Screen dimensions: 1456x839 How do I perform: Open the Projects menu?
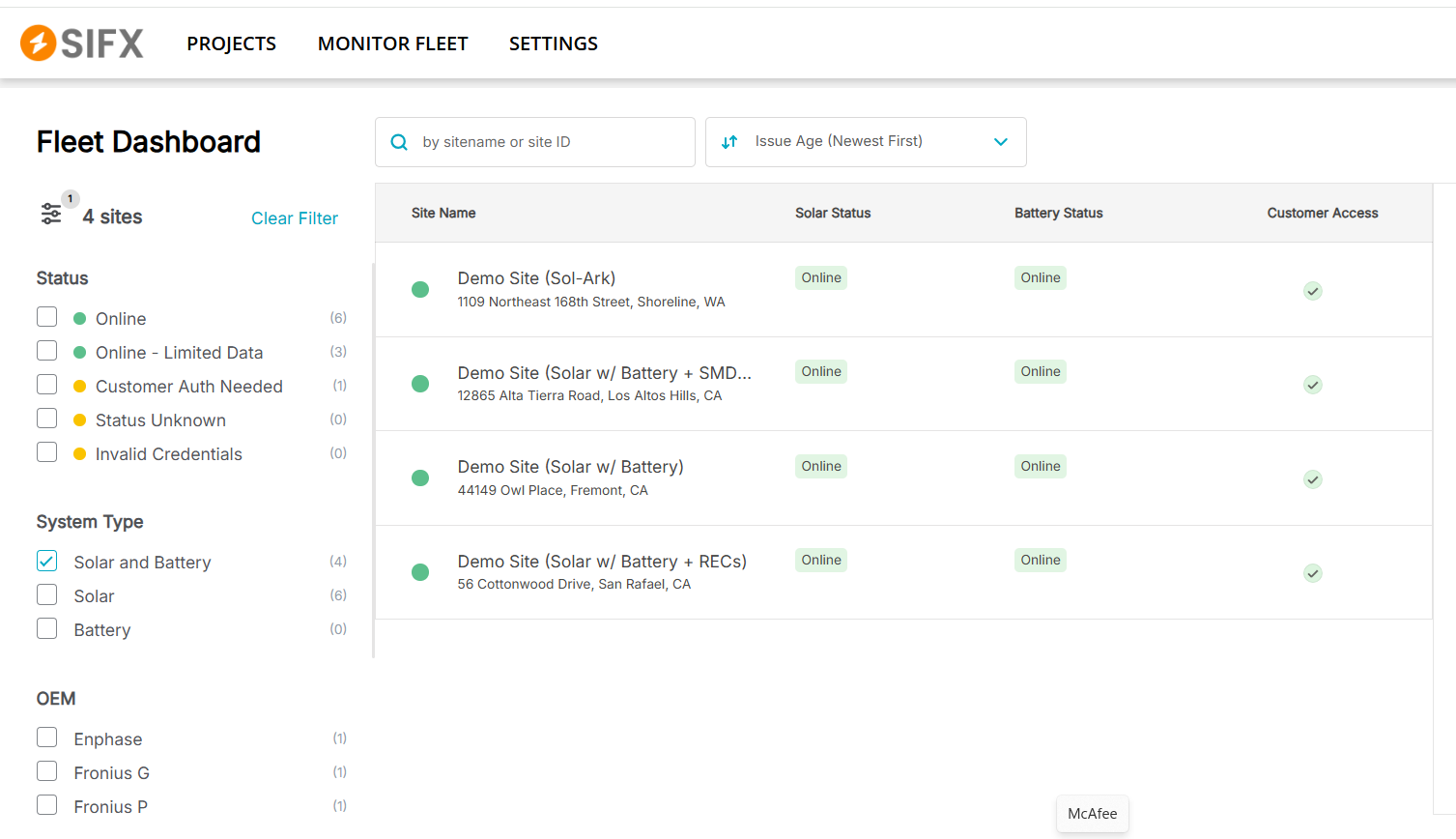click(x=231, y=43)
